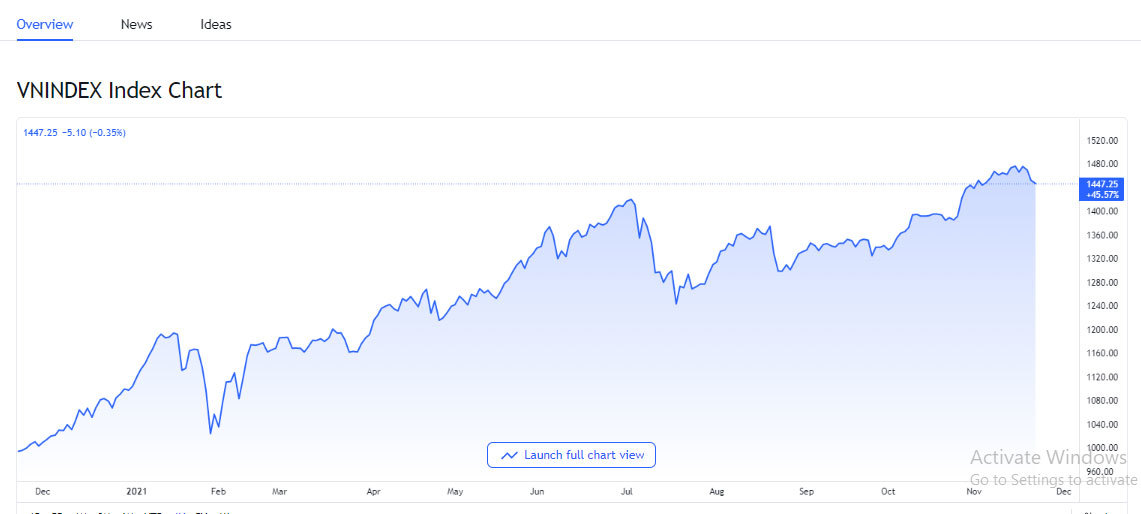Viewport: 1141px width, 514px height.
Task: Switch to the Overview tab
Action: click(45, 24)
